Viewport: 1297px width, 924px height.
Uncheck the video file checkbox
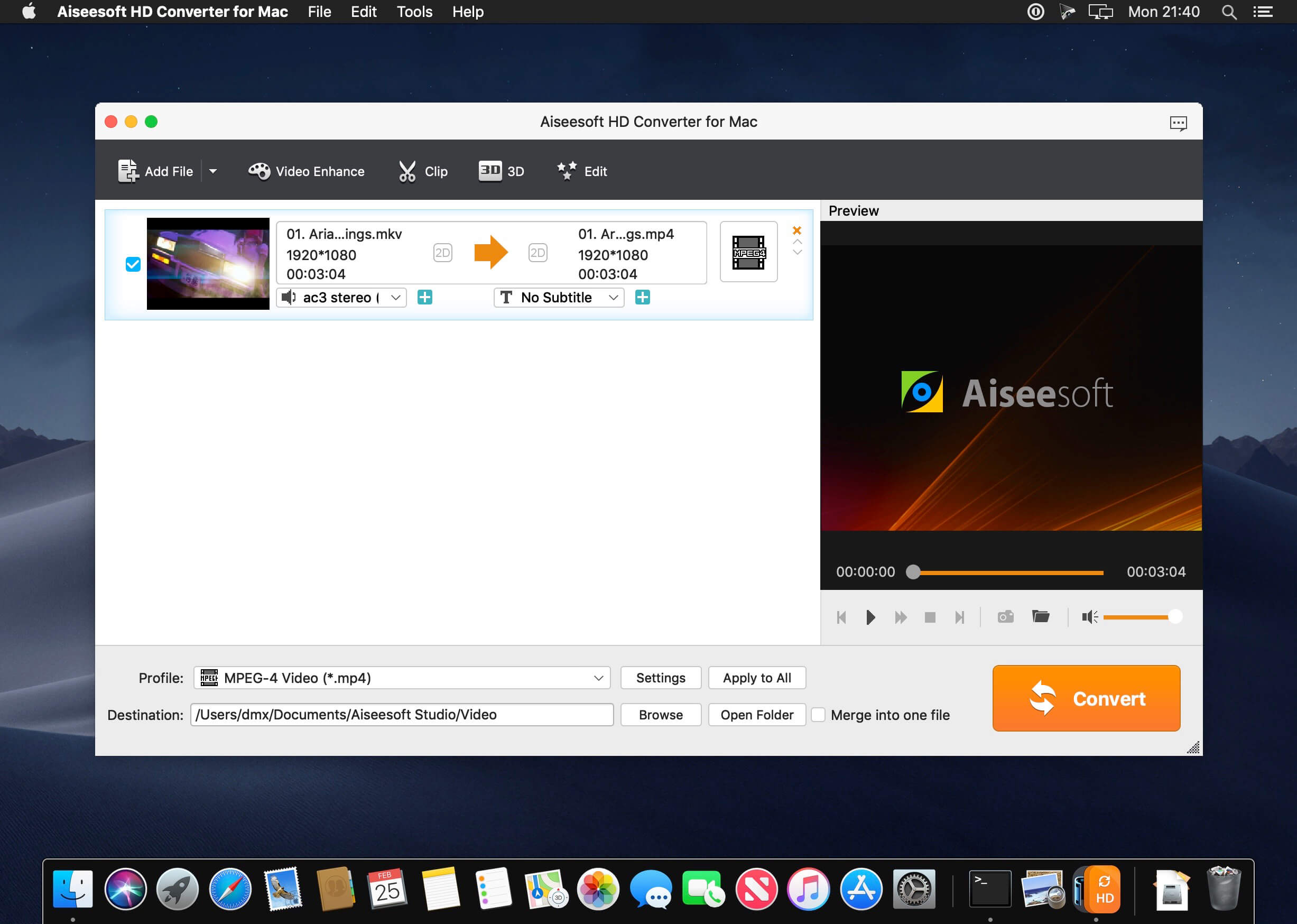[x=133, y=265]
